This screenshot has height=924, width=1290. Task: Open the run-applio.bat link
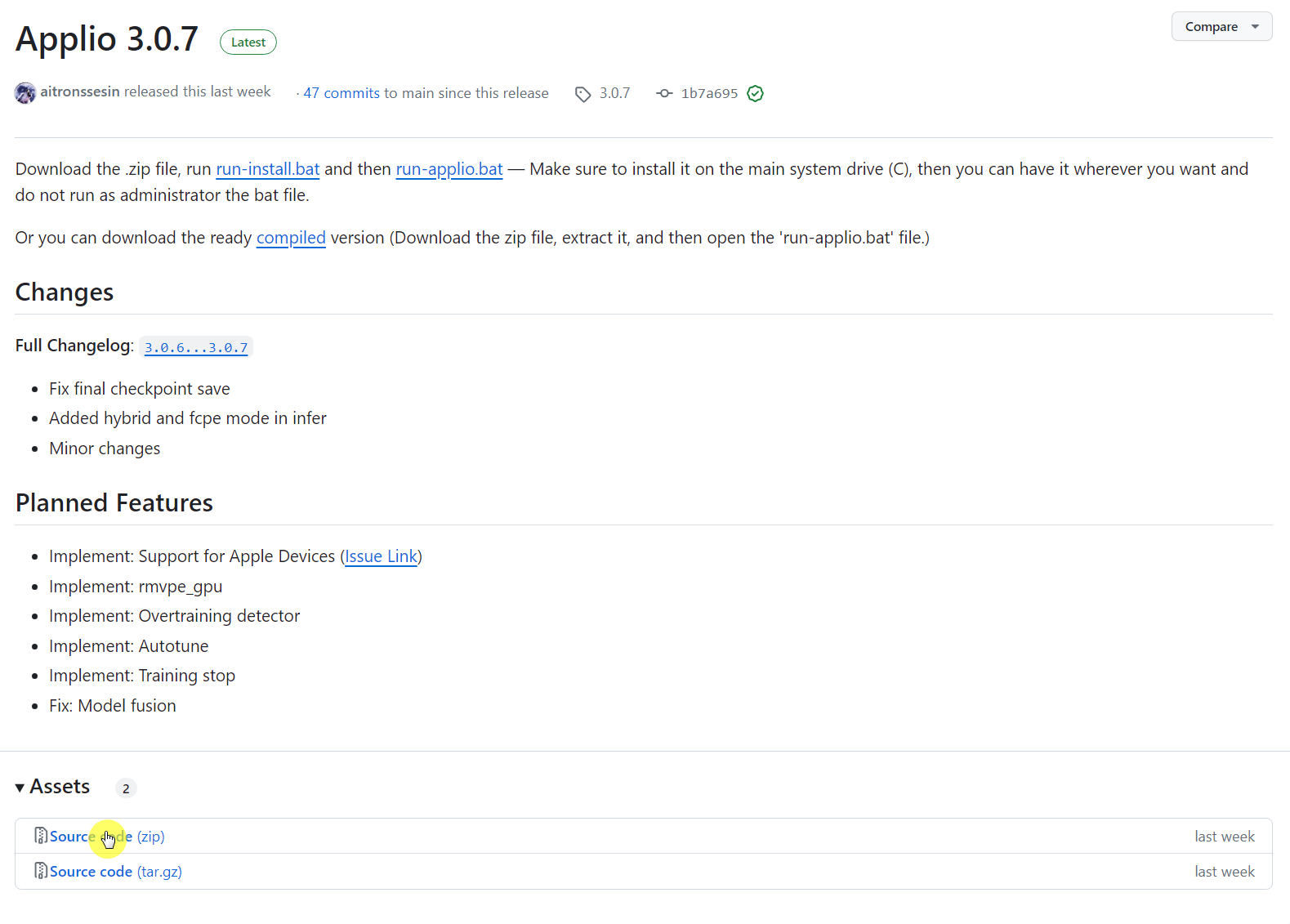(x=449, y=169)
